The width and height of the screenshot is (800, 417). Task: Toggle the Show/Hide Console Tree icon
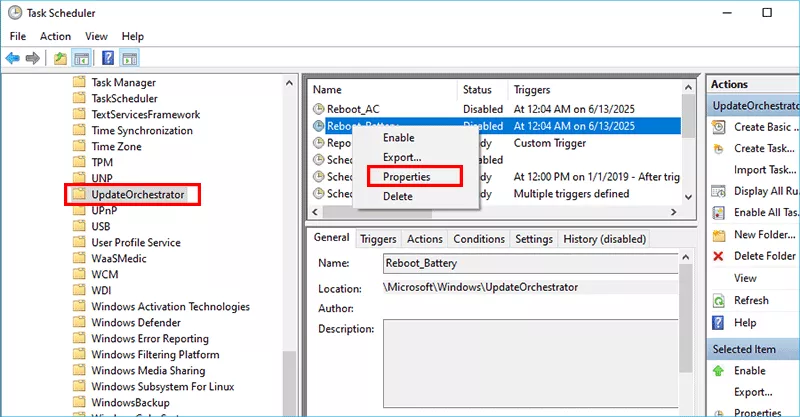pyautogui.click(x=82, y=58)
